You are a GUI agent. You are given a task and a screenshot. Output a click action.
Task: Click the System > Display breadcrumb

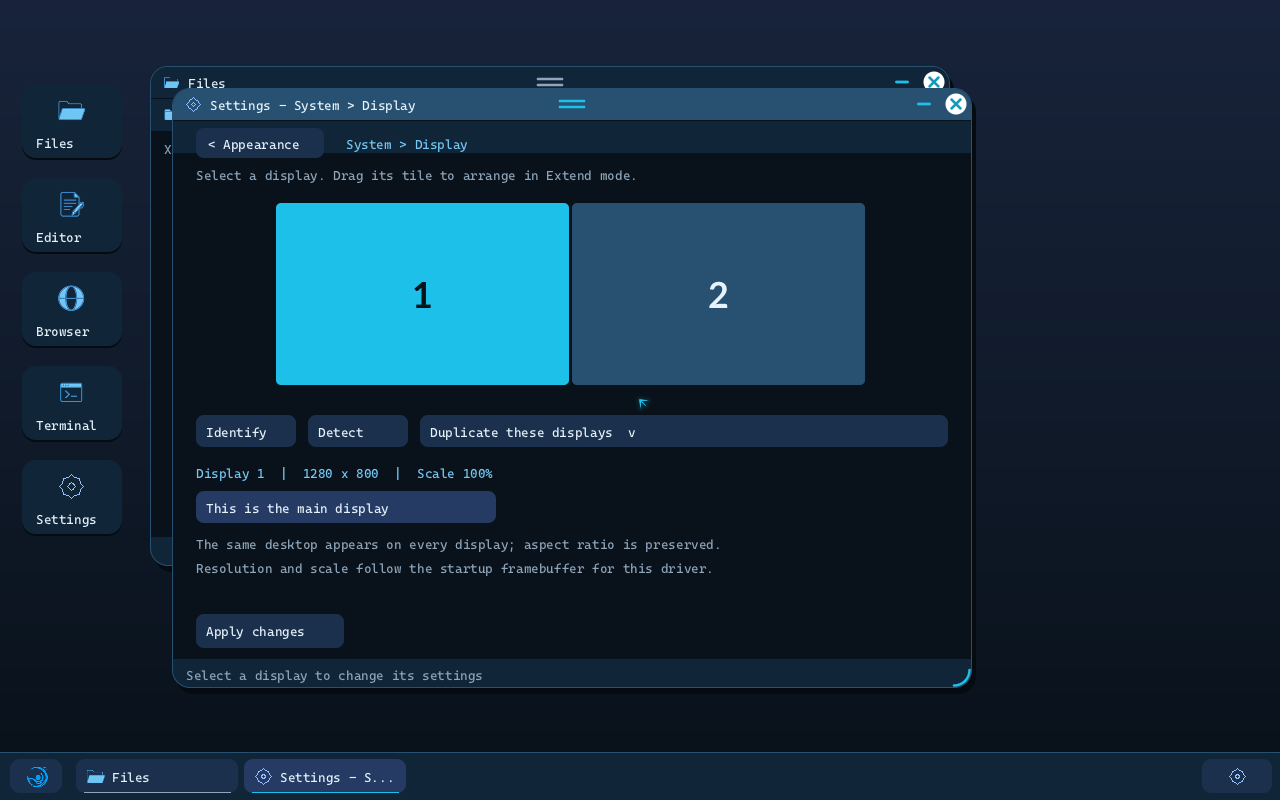(x=407, y=144)
